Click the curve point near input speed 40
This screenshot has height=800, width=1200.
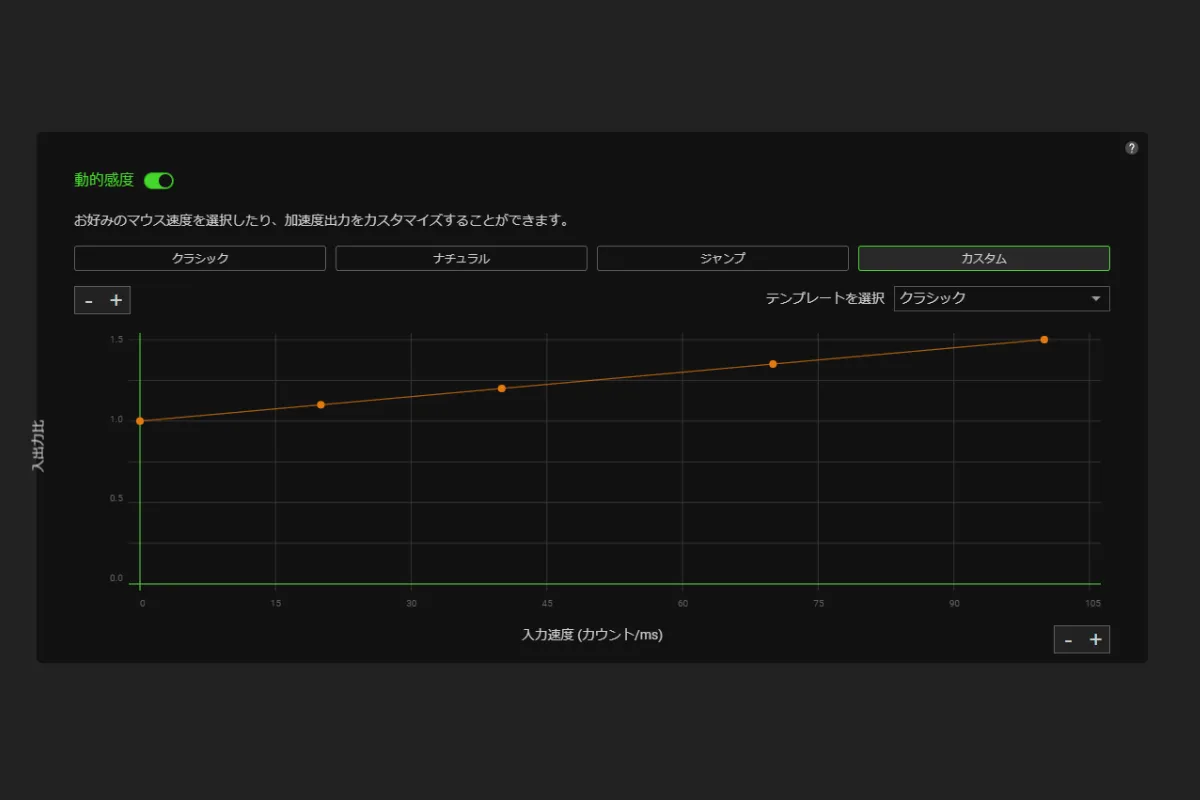pos(502,388)
